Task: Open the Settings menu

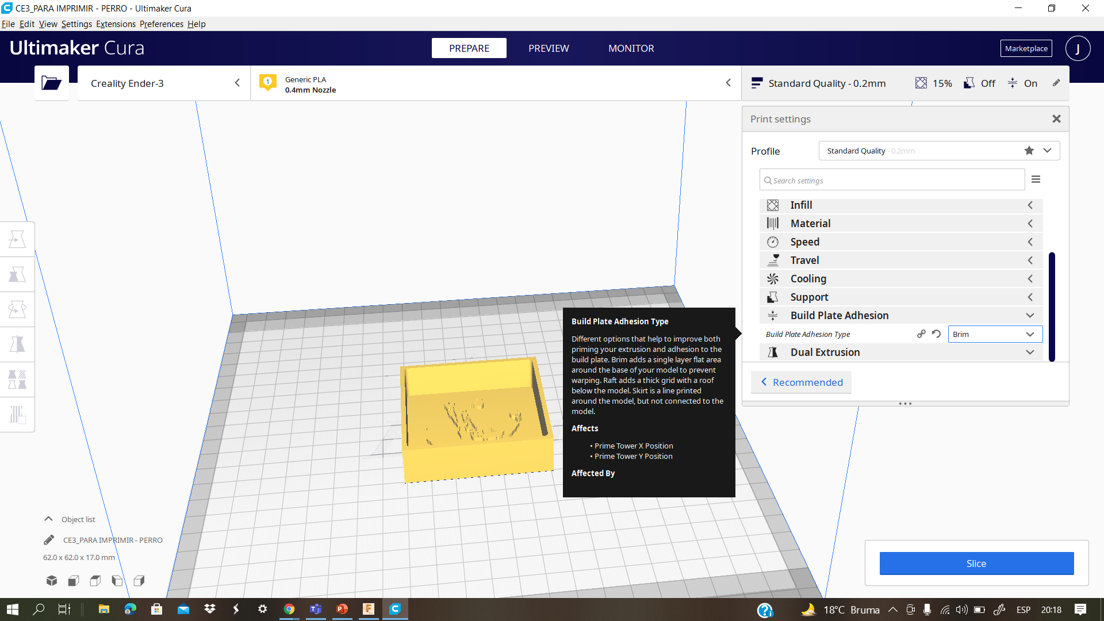Action: pyautogui.click(x=76, y=24)
